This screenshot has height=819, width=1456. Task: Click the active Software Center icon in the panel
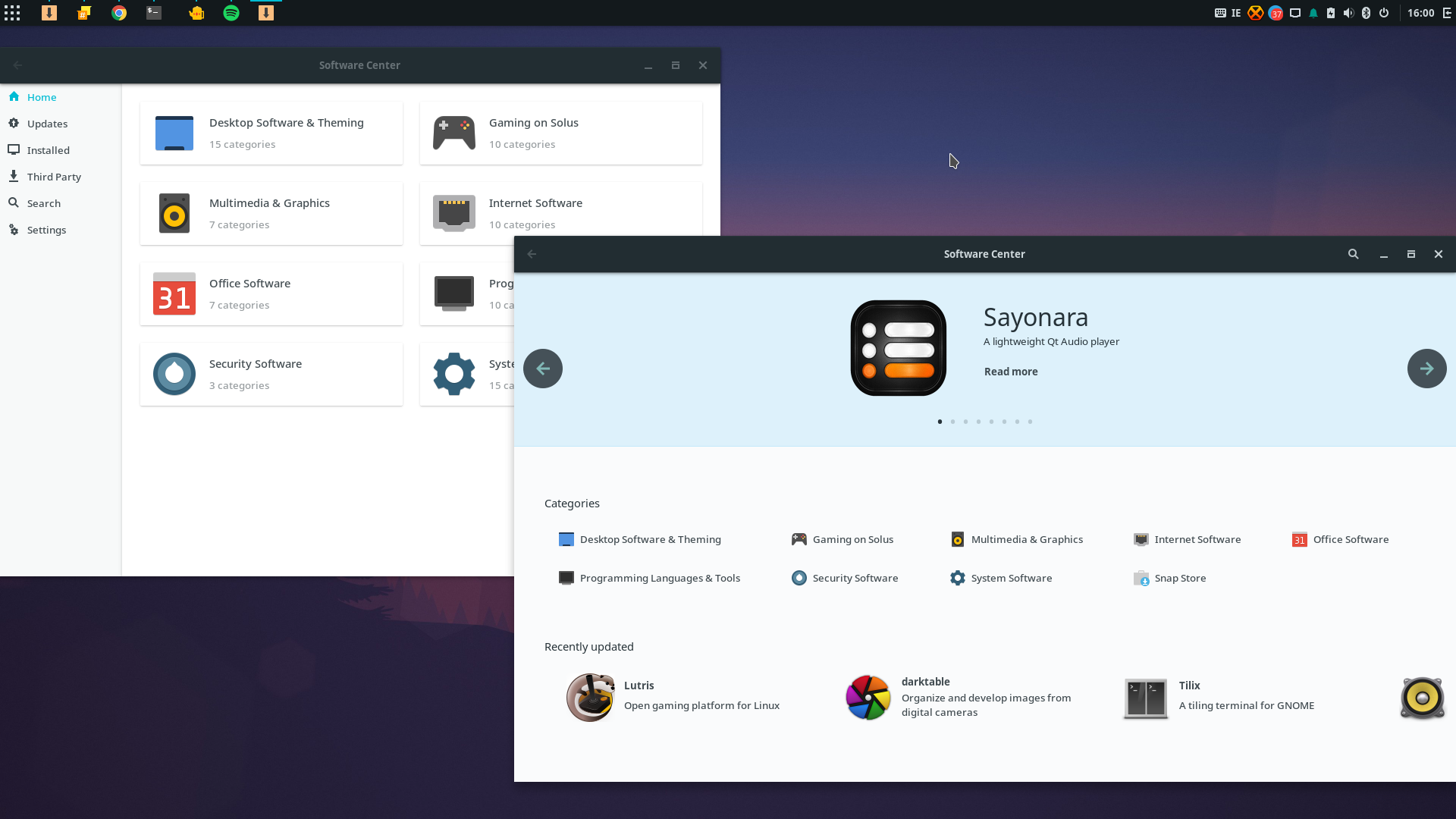[266, 13]
